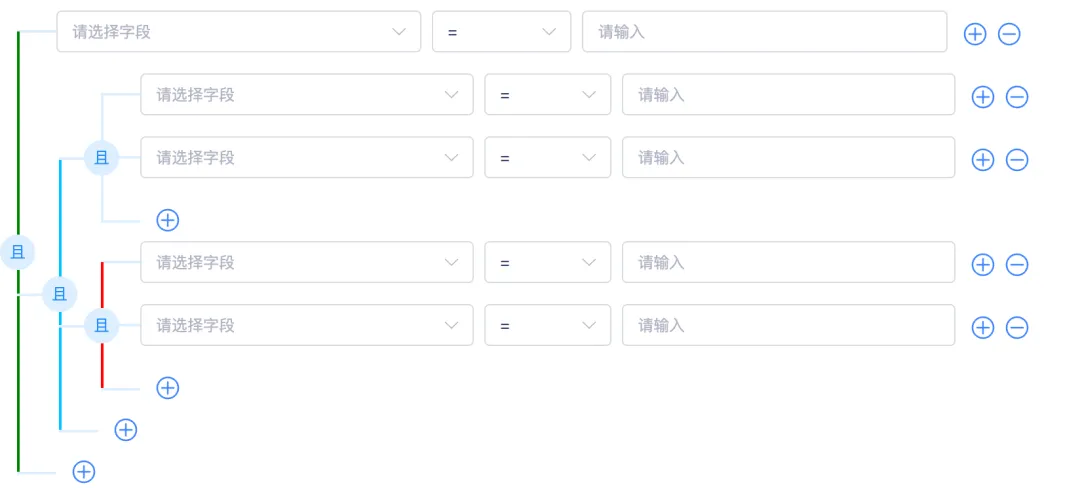Click the plus icon on the first condition row
This screenshot has width=1080, height=498.
tap(974, 33)
